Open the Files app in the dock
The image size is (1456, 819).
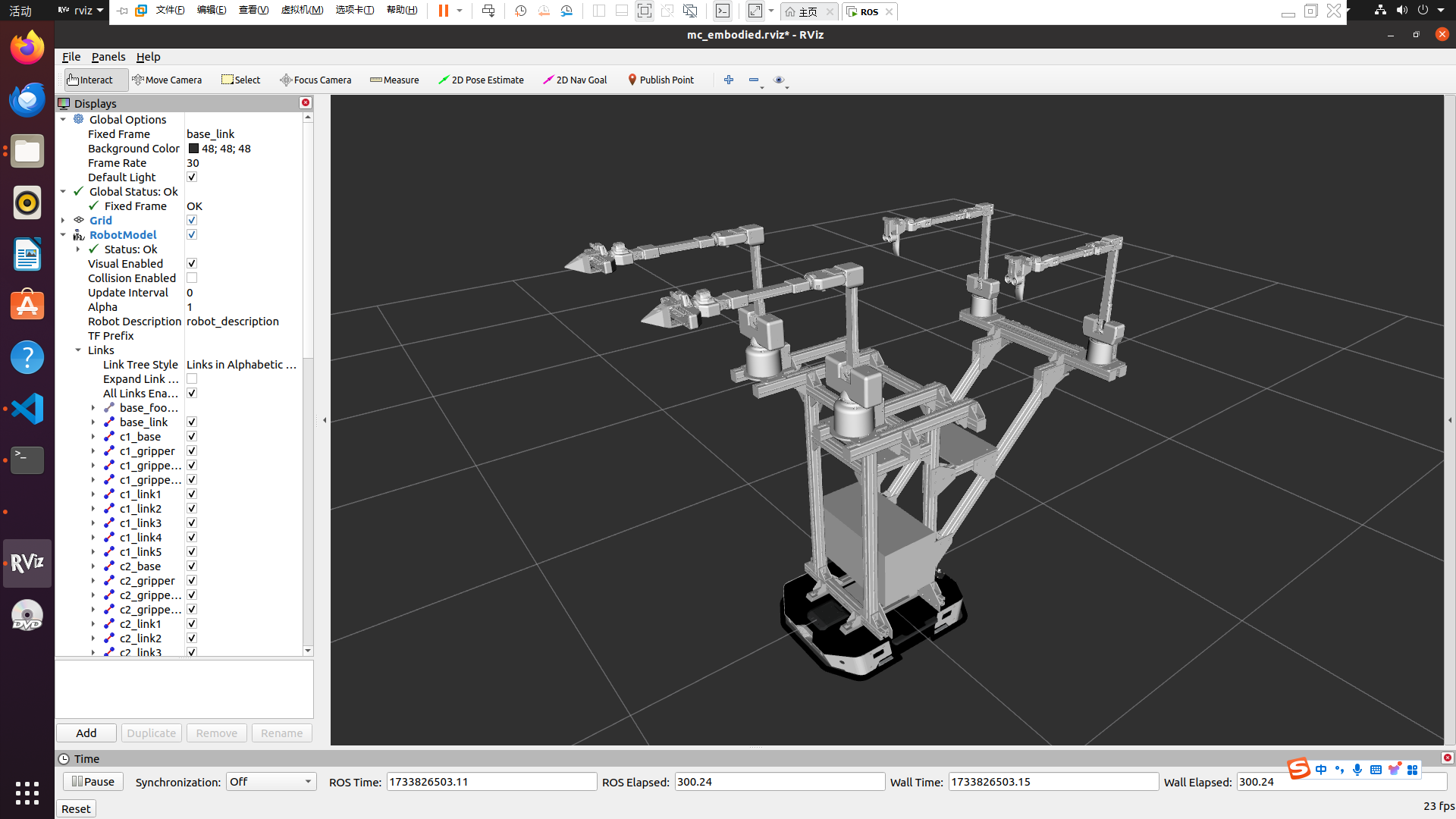click(x=27, y=151)
